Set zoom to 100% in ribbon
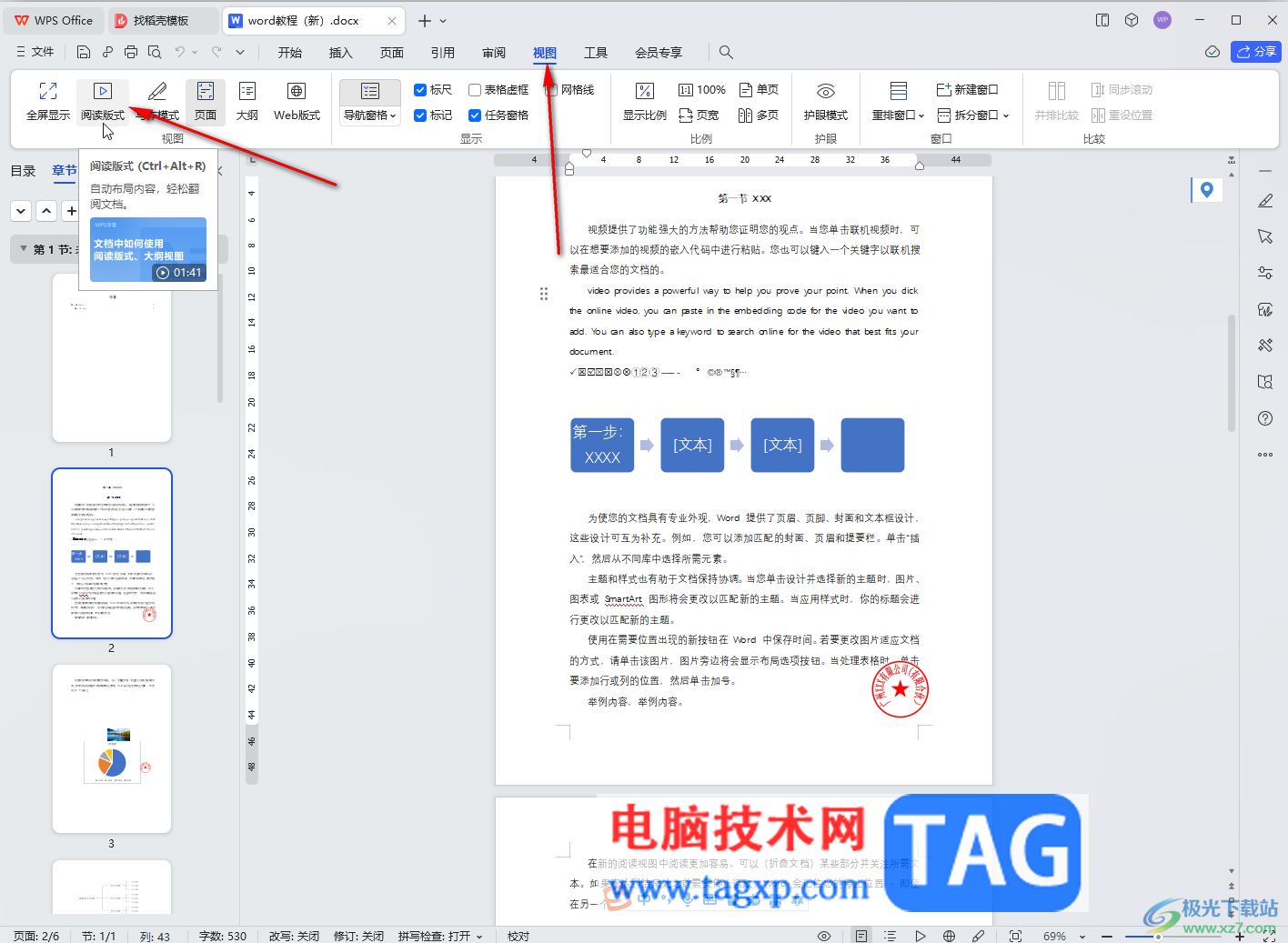 (x=702, y=90)
